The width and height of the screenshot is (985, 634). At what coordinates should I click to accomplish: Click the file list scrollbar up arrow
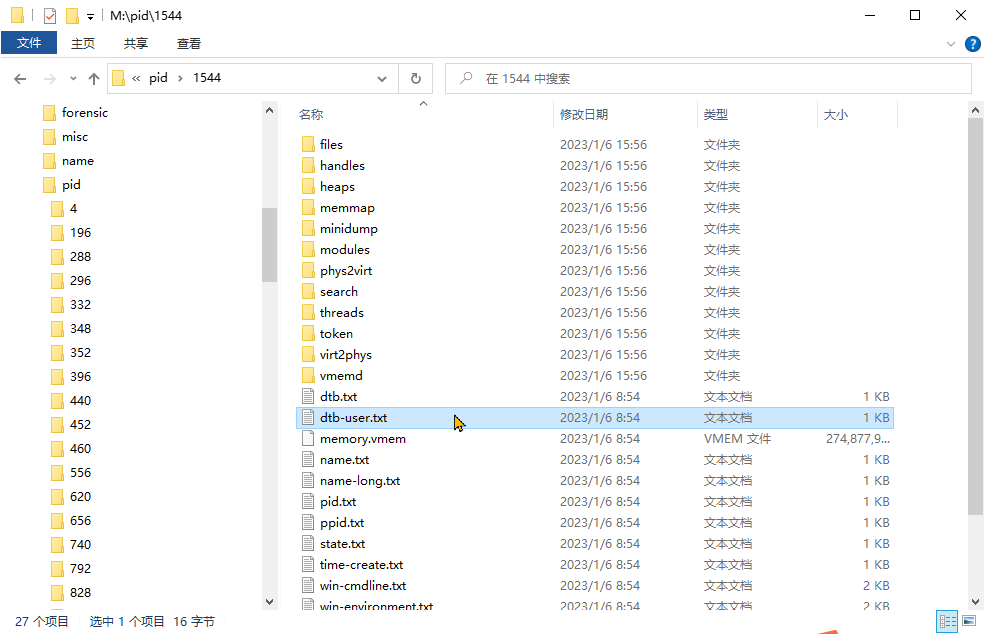pyautogui.click(x=975, y=111)
